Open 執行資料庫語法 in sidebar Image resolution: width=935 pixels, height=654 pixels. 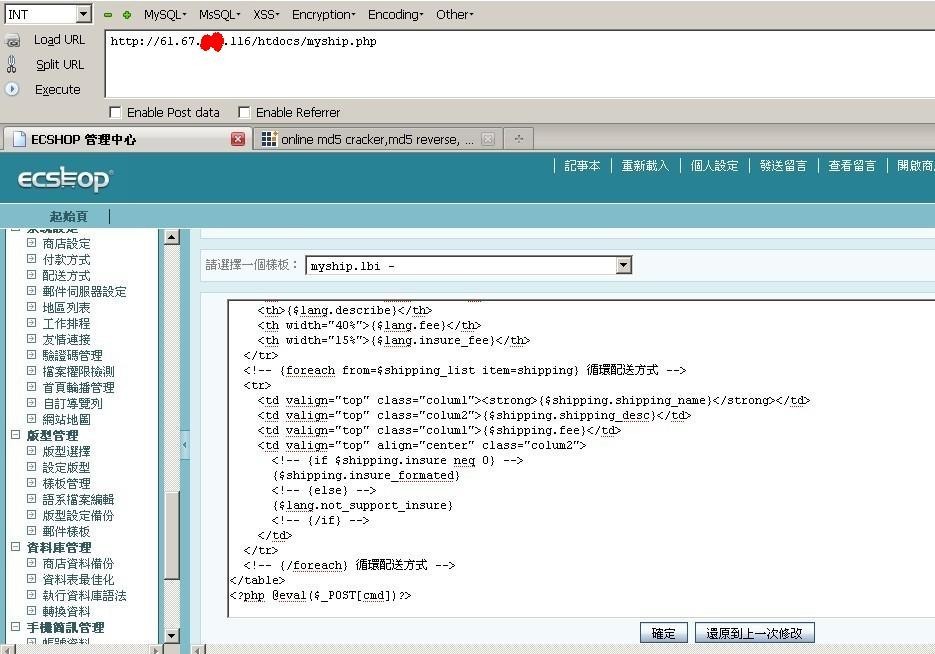pos(84,596)
